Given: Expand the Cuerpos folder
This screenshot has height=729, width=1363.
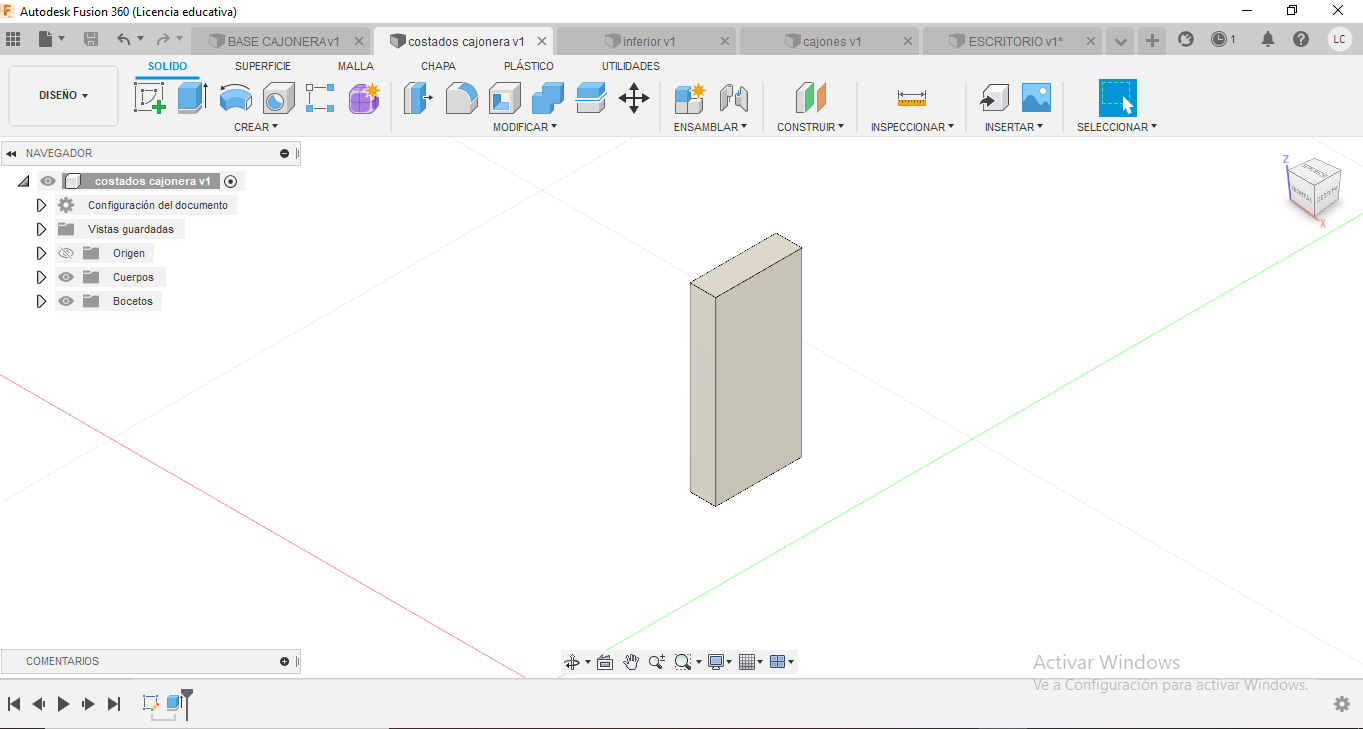Looking at the screenshot, I should pyautogui.click(x=41, y=277).
